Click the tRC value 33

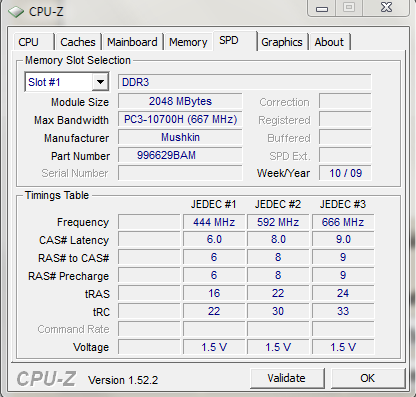pyautogui.click(x=343, y=311)
